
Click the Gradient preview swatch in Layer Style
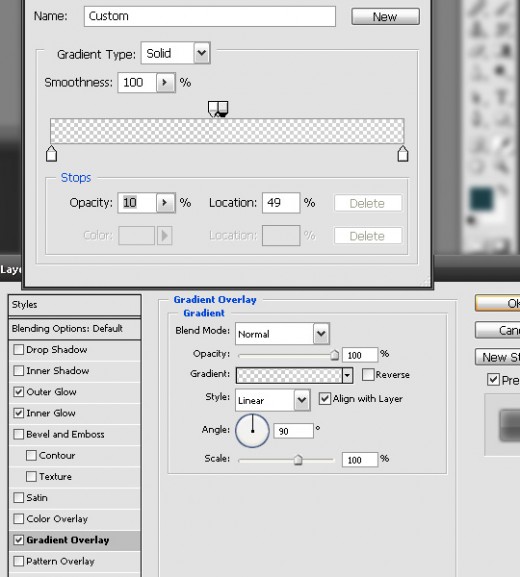[x=289, y=375]
